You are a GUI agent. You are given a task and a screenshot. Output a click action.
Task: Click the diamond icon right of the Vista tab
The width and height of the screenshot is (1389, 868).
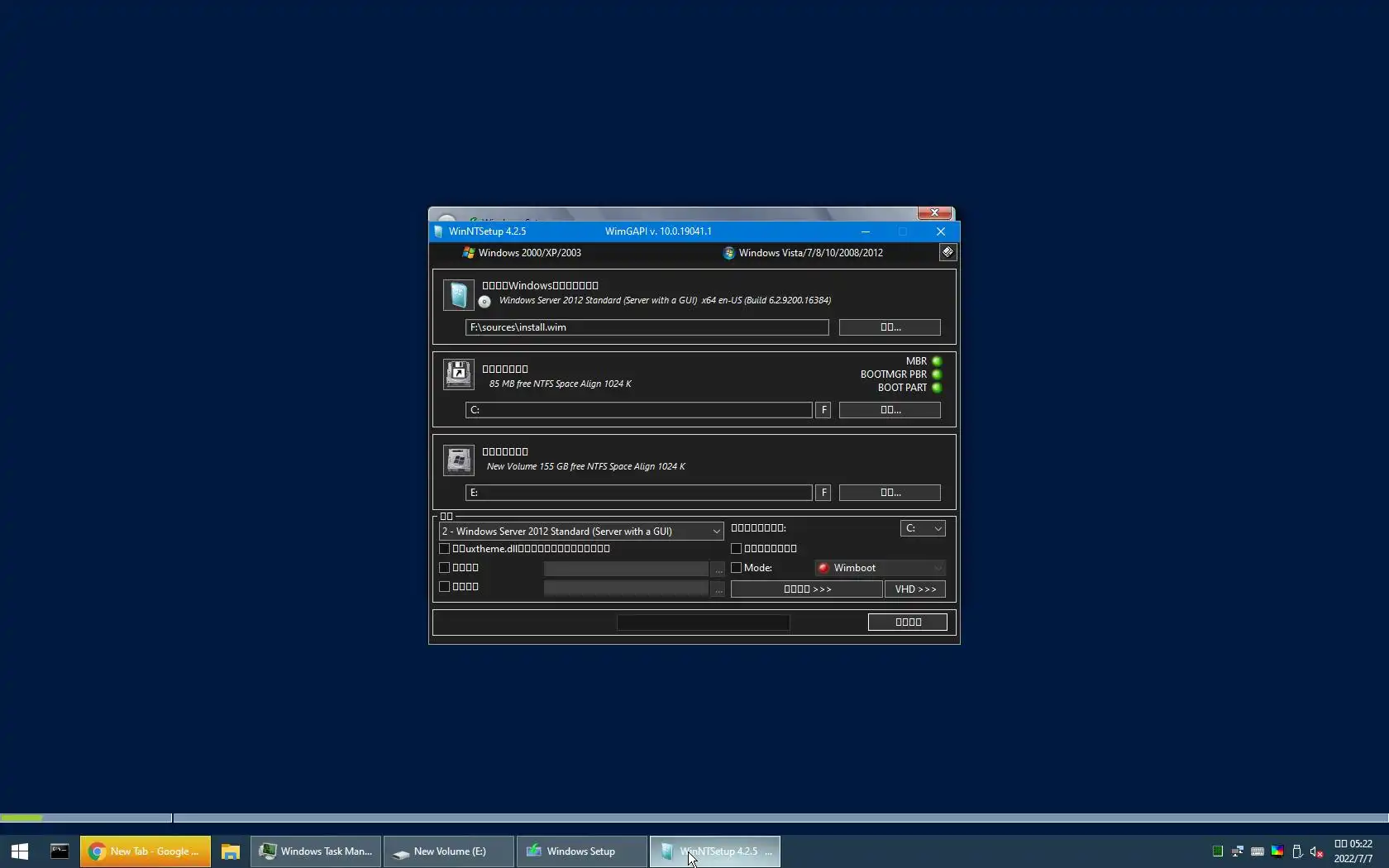pyautogui.click(x=947, y=252)
